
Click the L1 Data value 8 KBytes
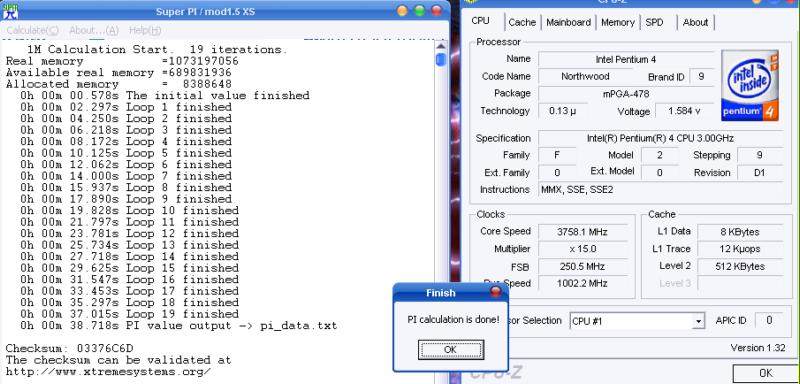click(x=740, y=232)
